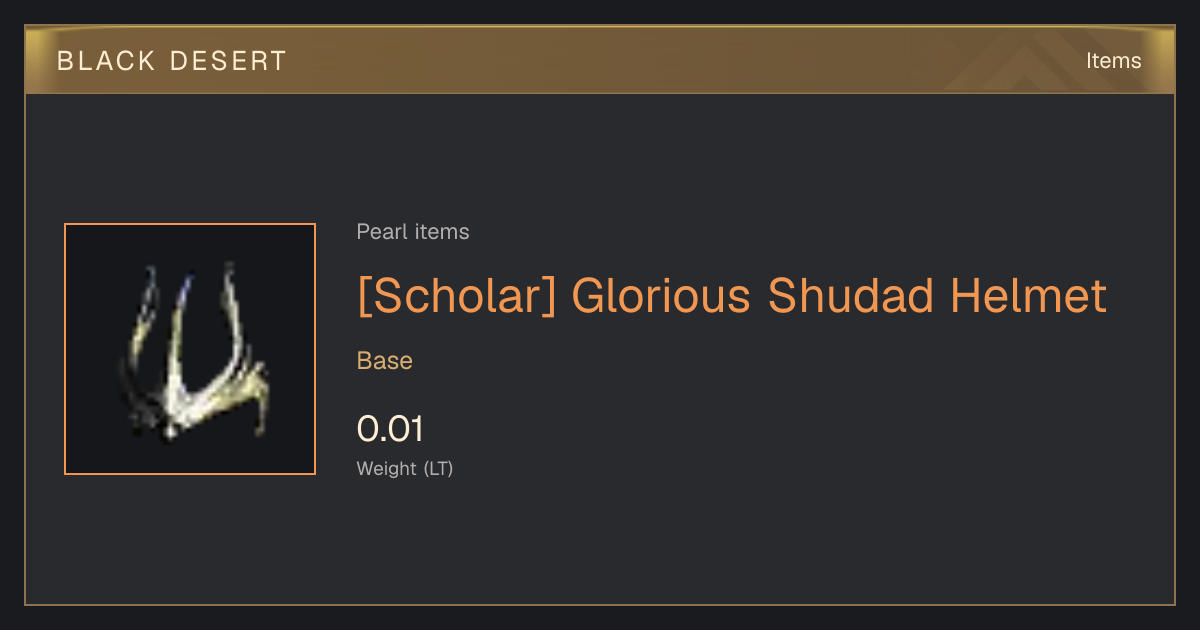Click the (LT) unit text under weight
This screenshot has width=1200, height=630.
click(438, 468)
